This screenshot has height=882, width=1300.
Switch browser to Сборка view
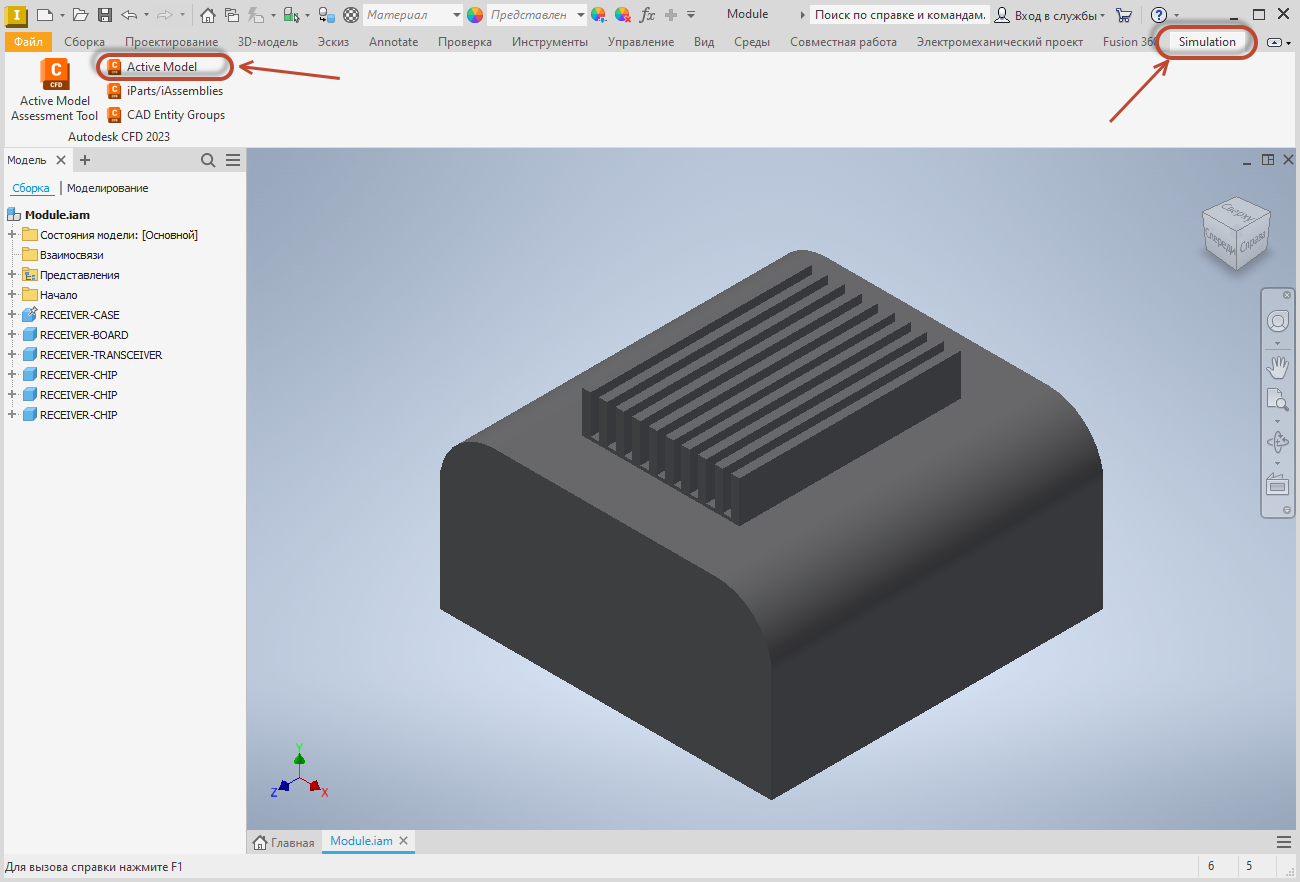point(31,188)
